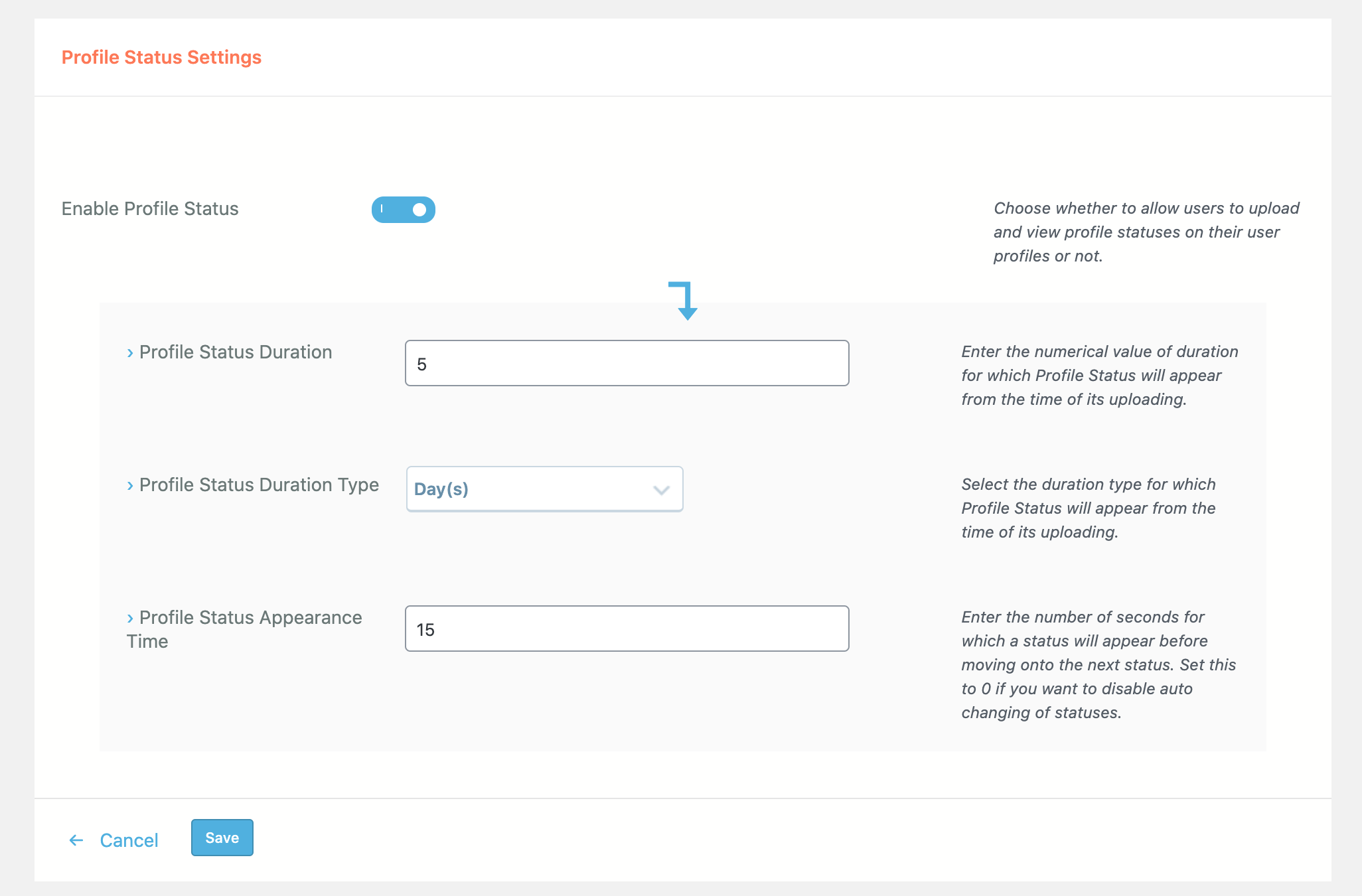
Task: Click the Appearance Time field showing 15
Action: coord(627,629)
